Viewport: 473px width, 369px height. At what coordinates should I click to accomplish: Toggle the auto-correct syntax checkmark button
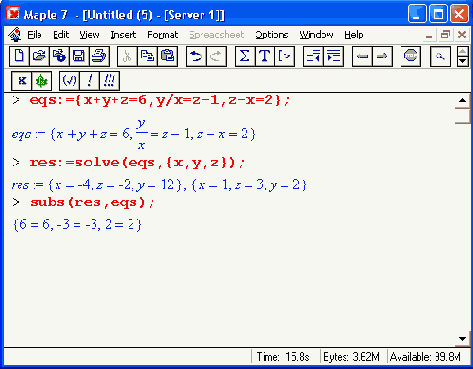(x=69, y=81)
